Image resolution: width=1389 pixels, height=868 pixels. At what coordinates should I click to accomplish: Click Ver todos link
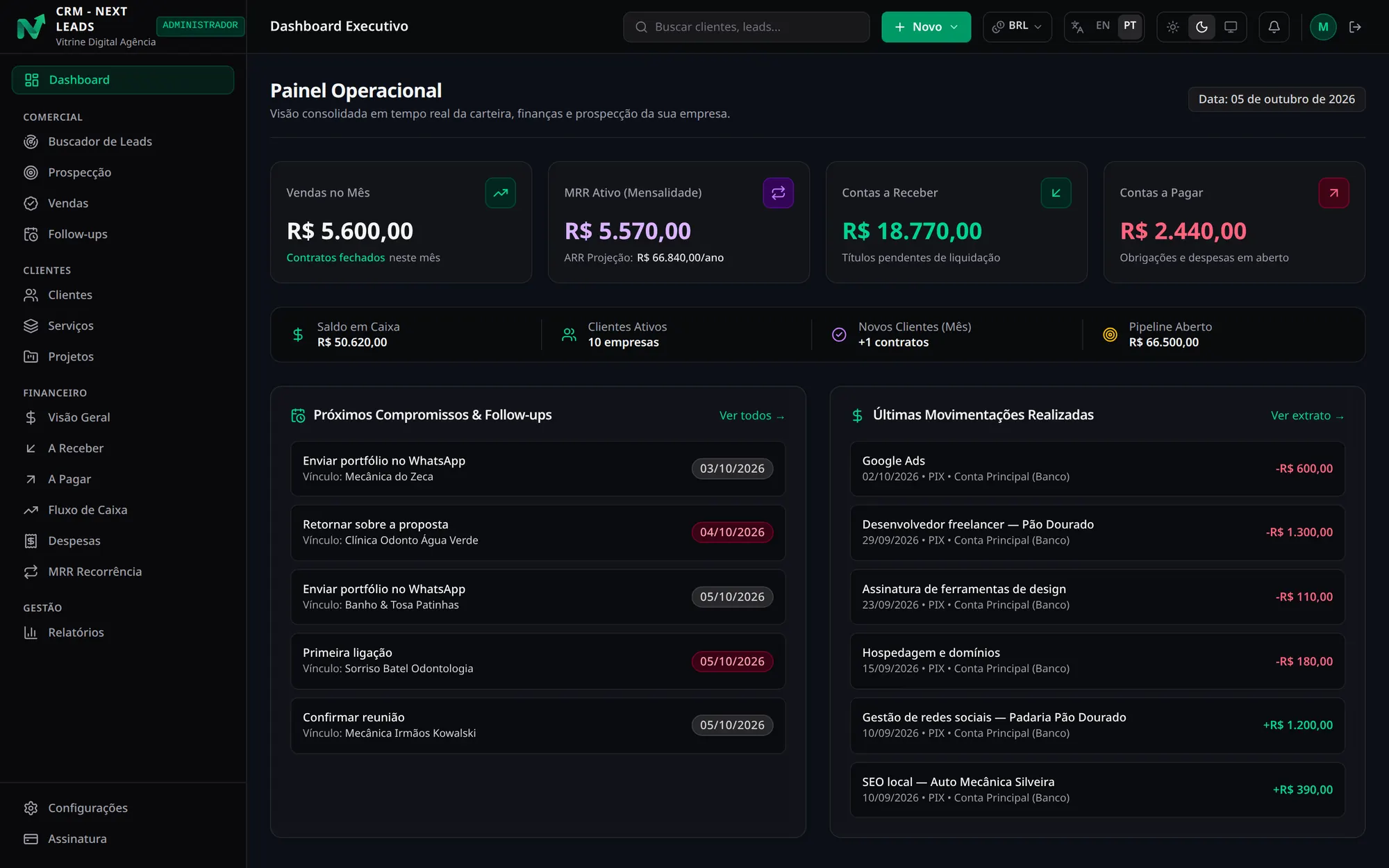(751, 415)
